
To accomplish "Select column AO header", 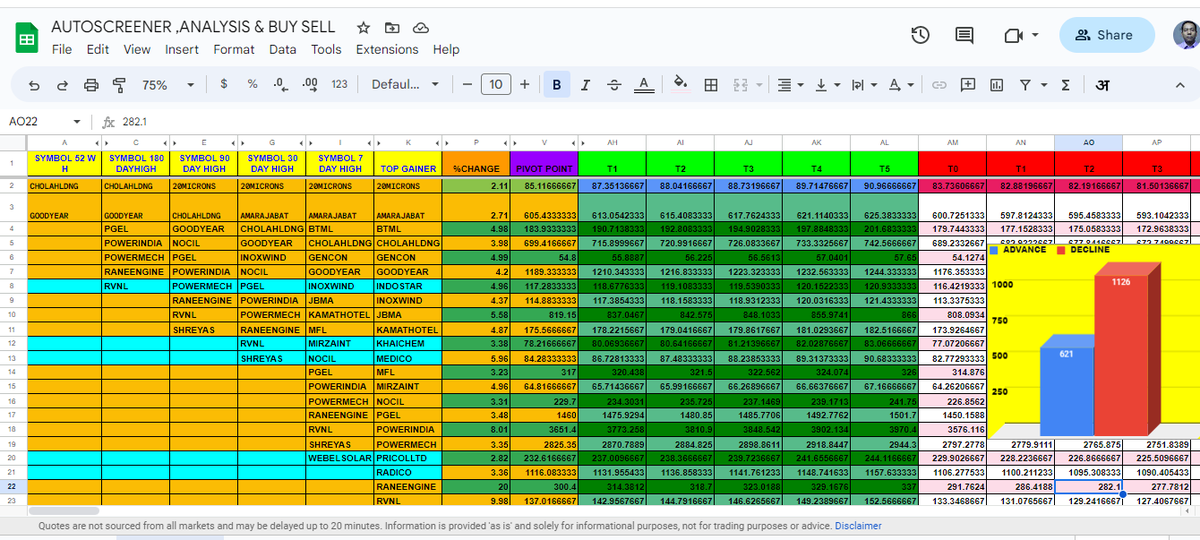I will click(x=1088, y=144).
